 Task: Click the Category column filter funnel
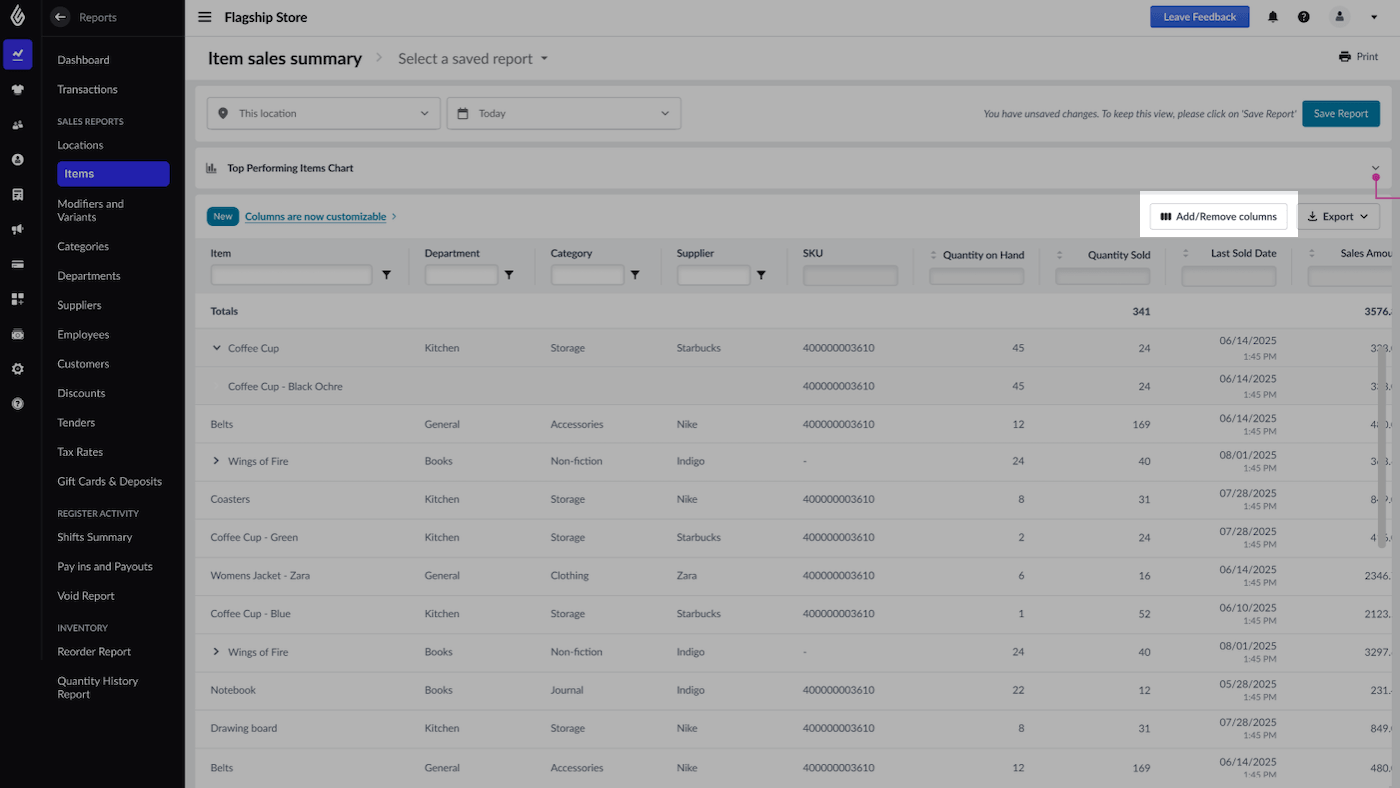tap(635, 275)
